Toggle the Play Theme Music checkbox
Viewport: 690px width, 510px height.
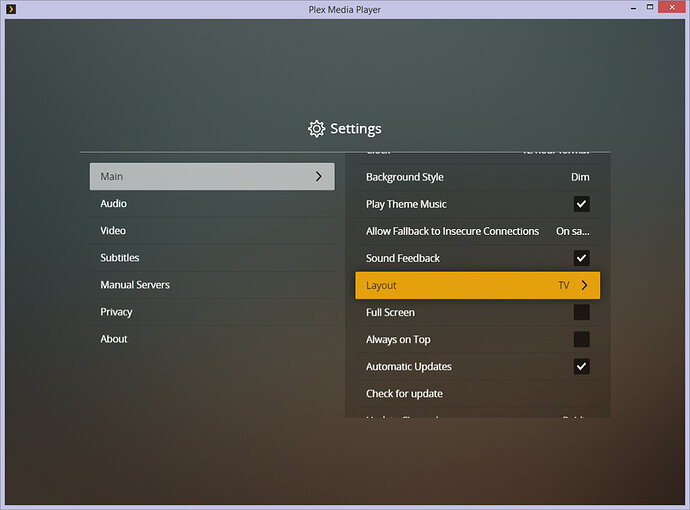point(581,204)
